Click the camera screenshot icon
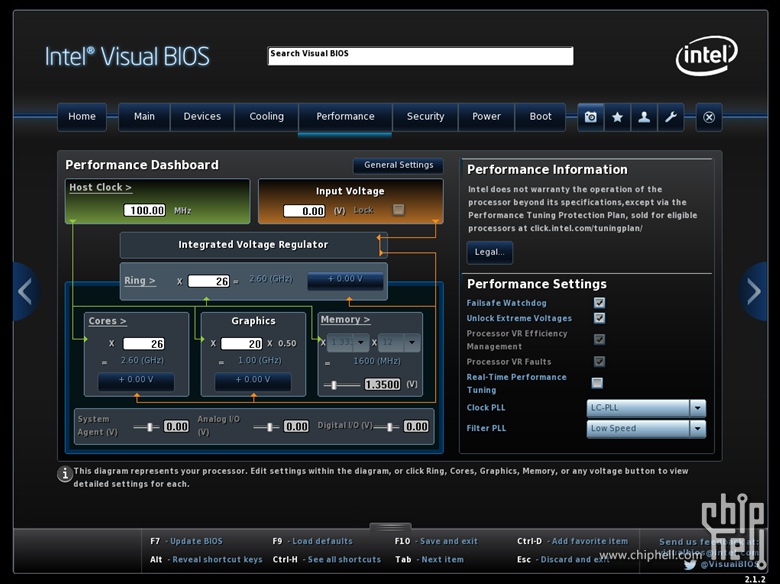Image resolution: width=780 pixels, height=584 pixels. (590, 117)
